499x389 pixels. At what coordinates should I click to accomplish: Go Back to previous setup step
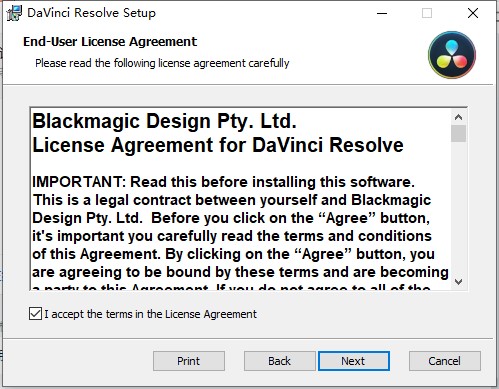[279, 361]
